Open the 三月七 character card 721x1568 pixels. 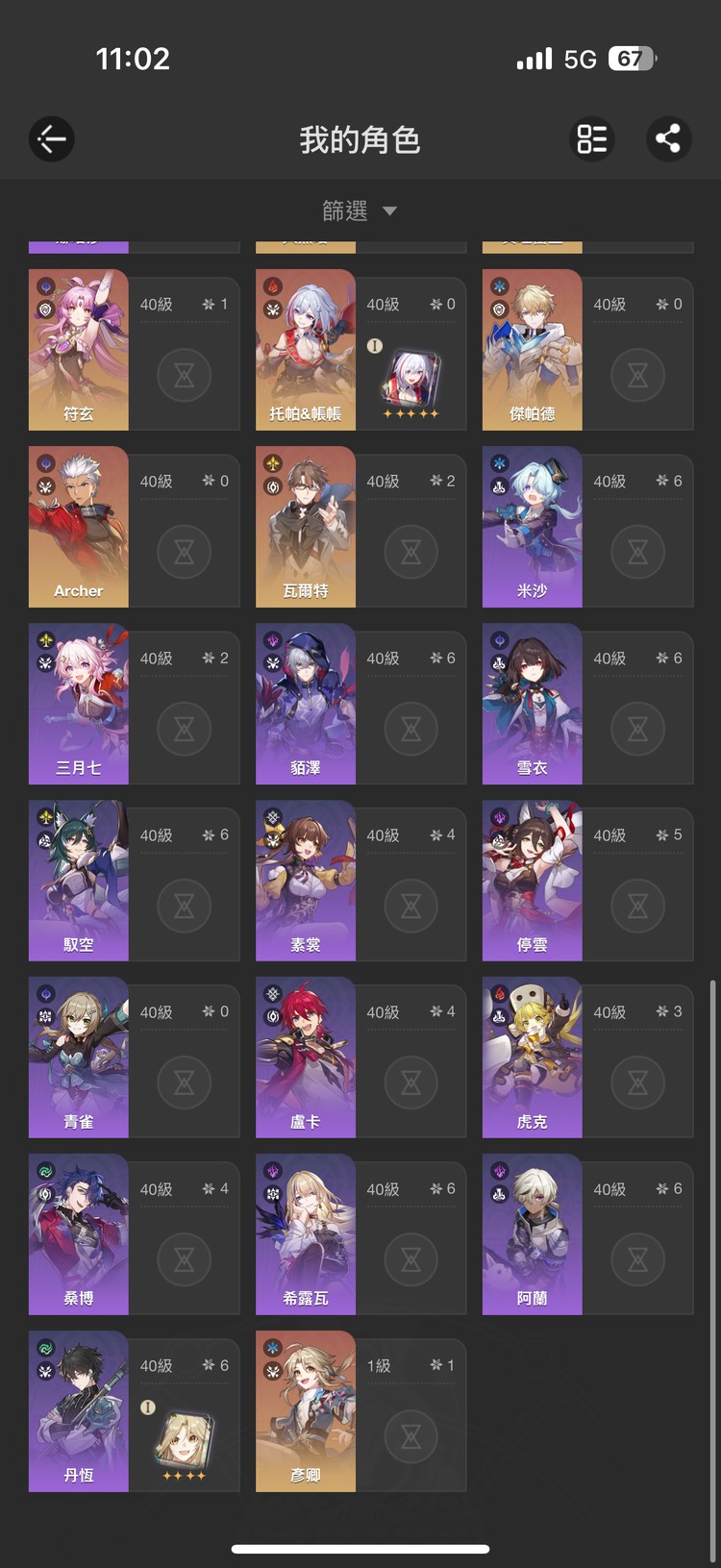[134, 704]
